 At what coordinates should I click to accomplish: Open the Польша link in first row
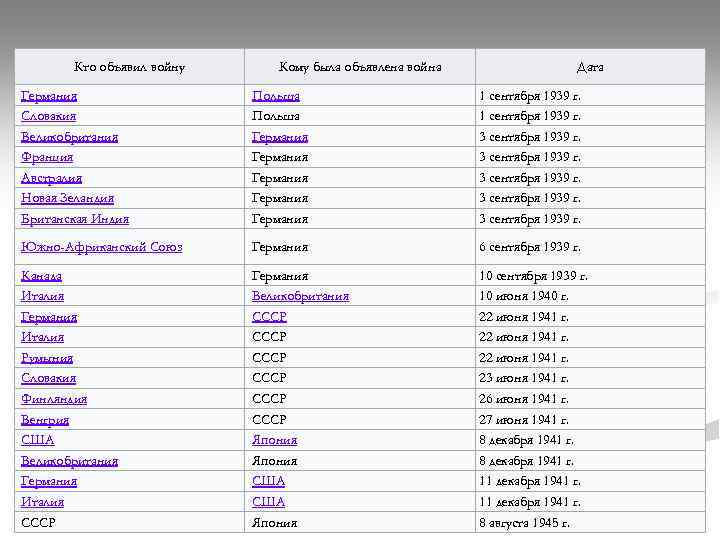[276, 96]
